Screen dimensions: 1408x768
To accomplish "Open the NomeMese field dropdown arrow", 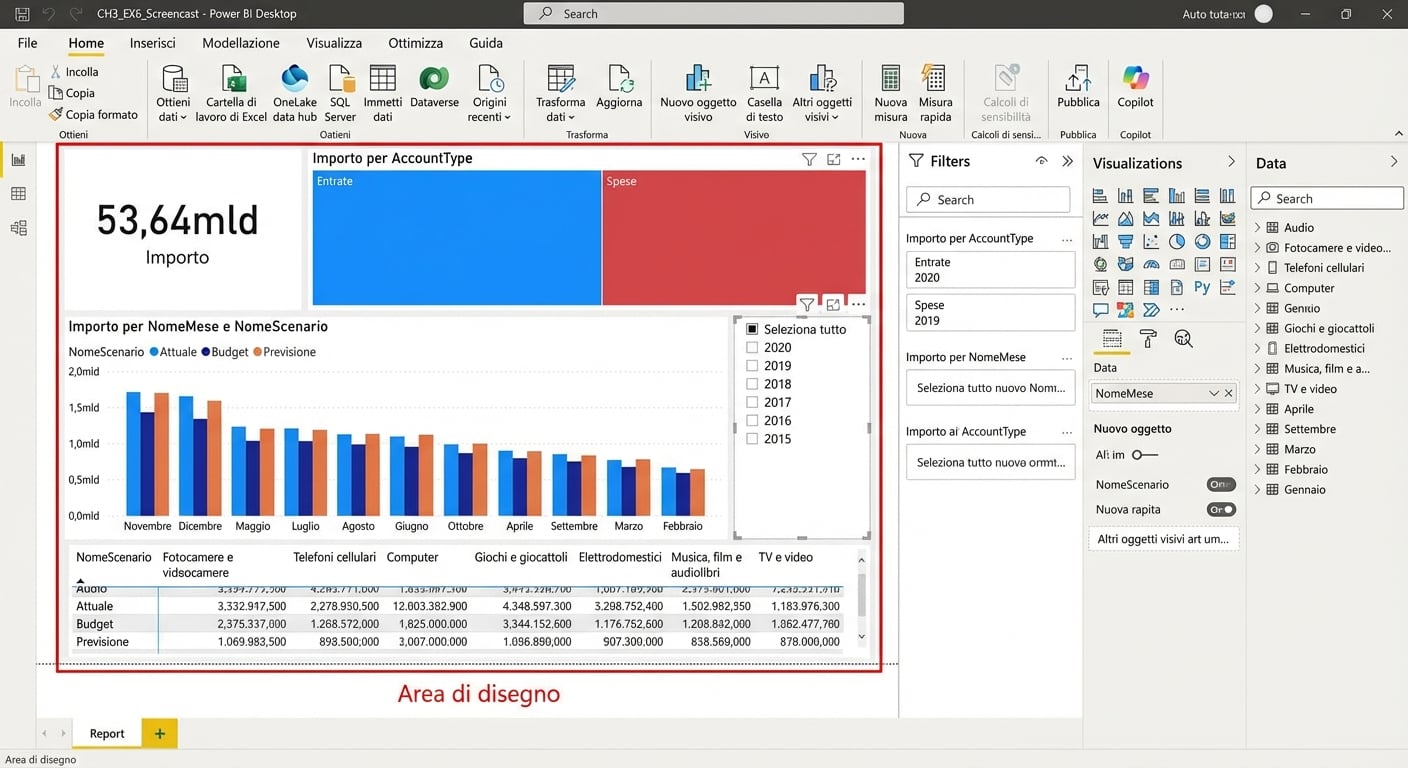I will [1214, 393].
